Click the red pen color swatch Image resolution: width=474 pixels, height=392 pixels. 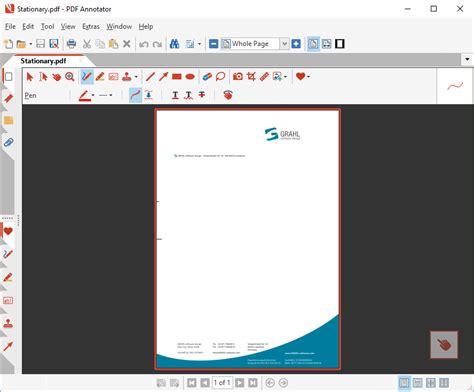[84, 95]
